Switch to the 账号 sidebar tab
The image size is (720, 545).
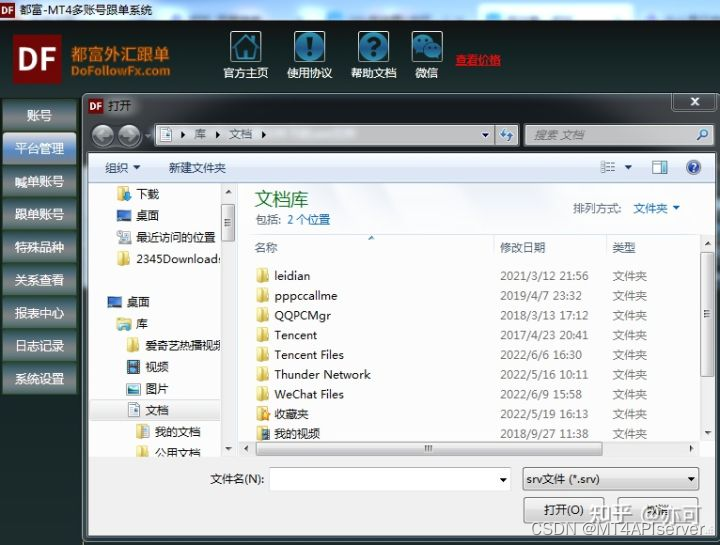pos(39,115)
